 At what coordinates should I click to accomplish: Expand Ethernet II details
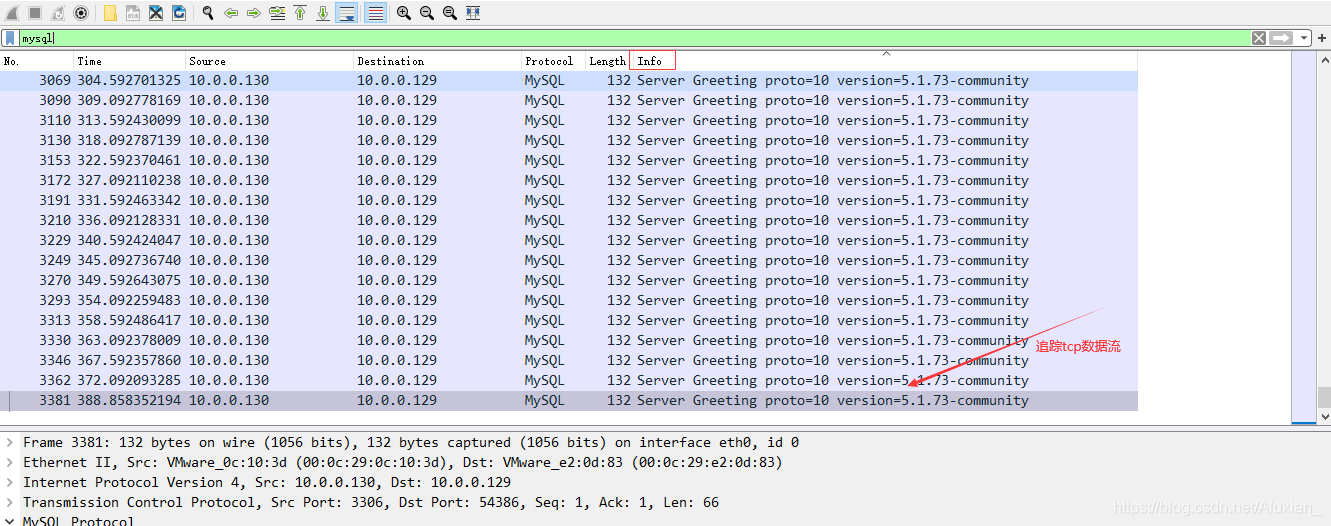pyautogui.click(x=10, y=462)
